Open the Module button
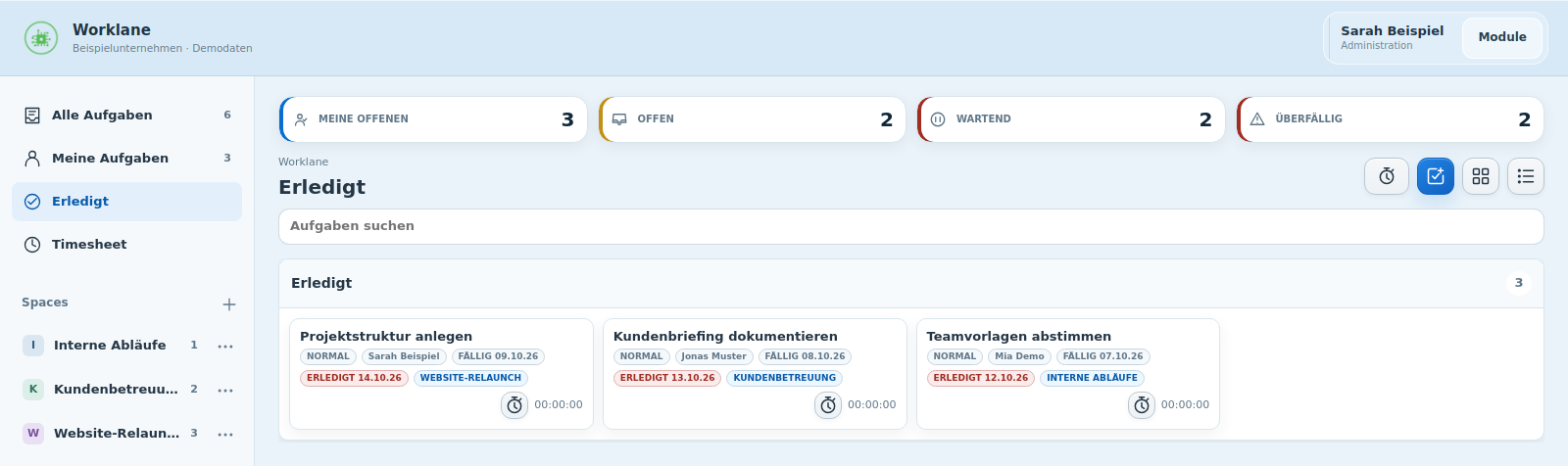1568x466 pixels. [1502, 37]
